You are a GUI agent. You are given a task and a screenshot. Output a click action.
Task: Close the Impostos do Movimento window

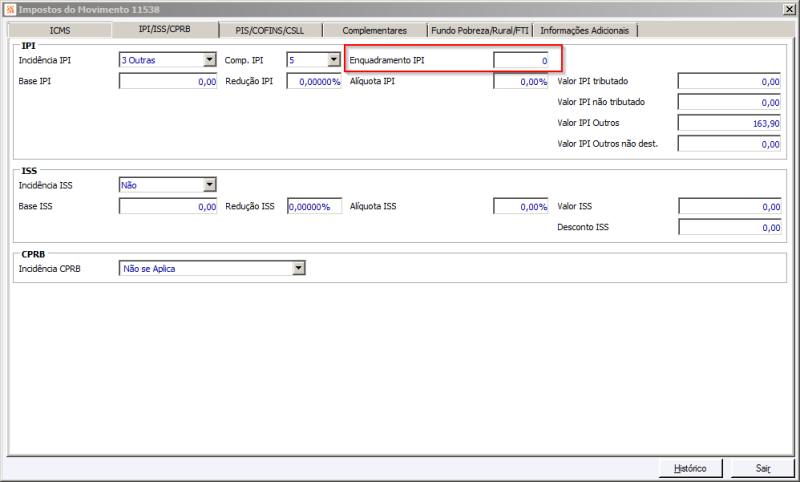pos(789,9)
